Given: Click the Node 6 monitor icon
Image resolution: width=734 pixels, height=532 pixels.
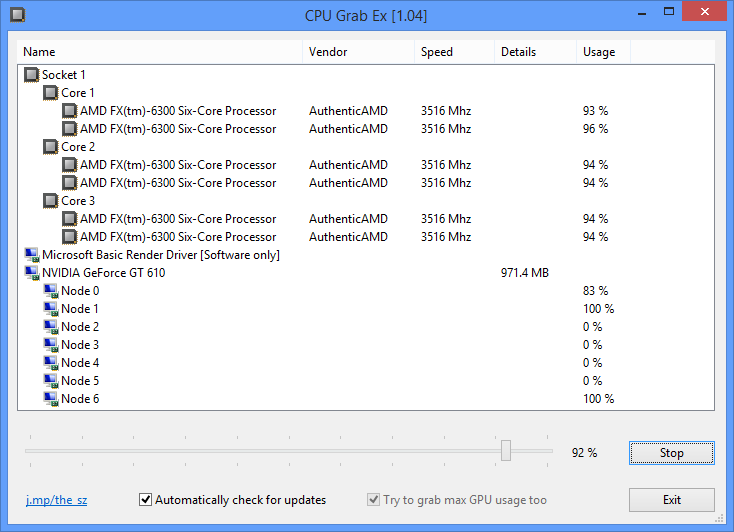Looking at the screenshot, I should click(51, 399).
